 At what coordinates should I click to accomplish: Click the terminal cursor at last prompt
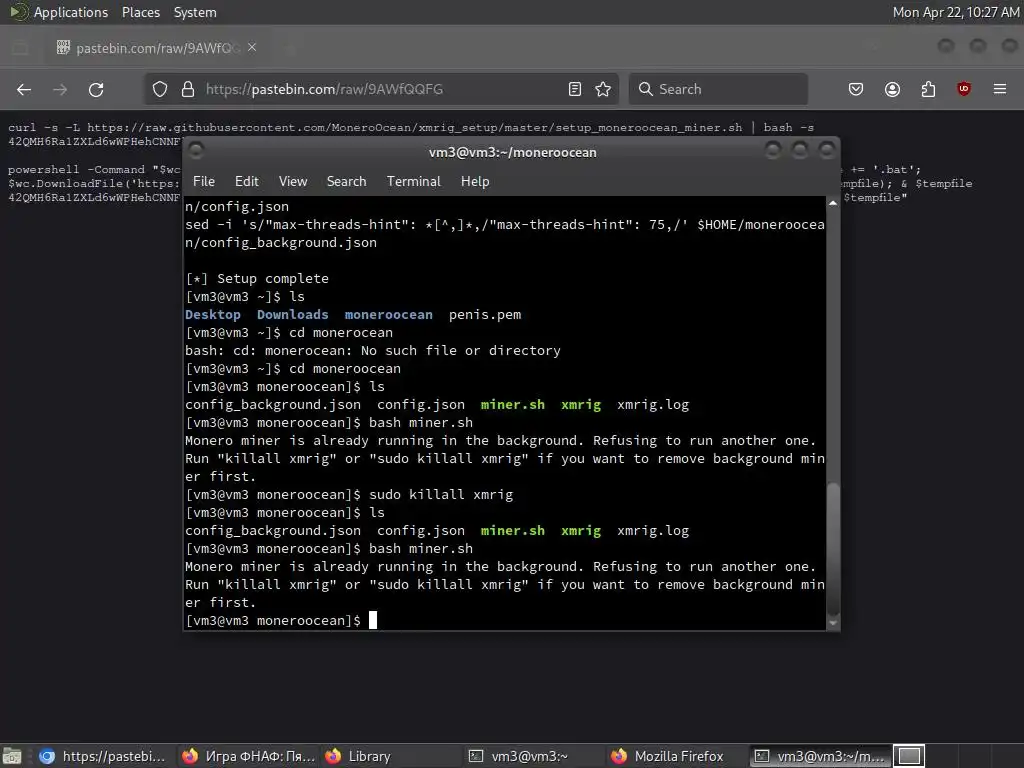click(373, 620)
